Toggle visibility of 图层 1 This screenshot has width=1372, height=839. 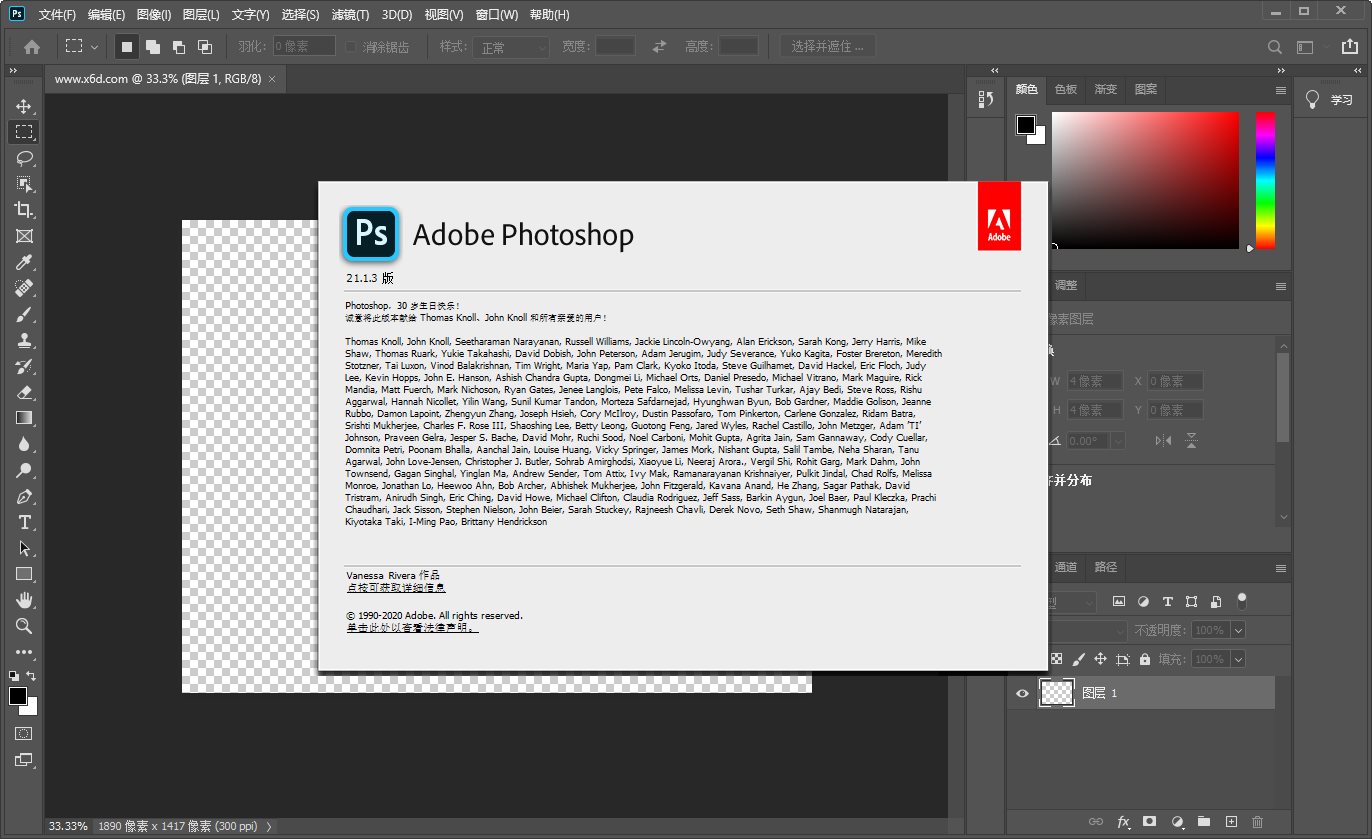click(1022, 693)
